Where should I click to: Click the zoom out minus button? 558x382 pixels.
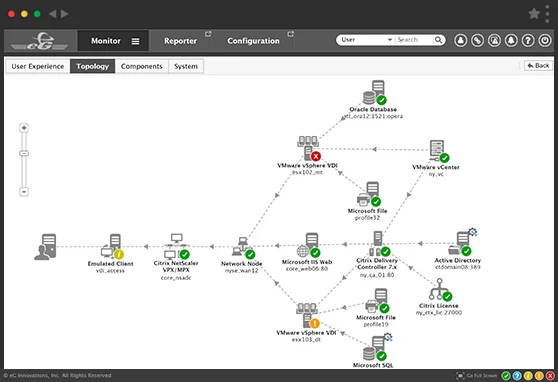point(24,192)
